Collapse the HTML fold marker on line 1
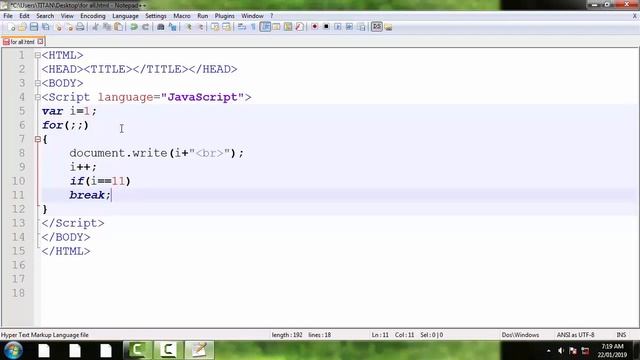Screen dimensions: 640x360 click(x=38, y=55)
